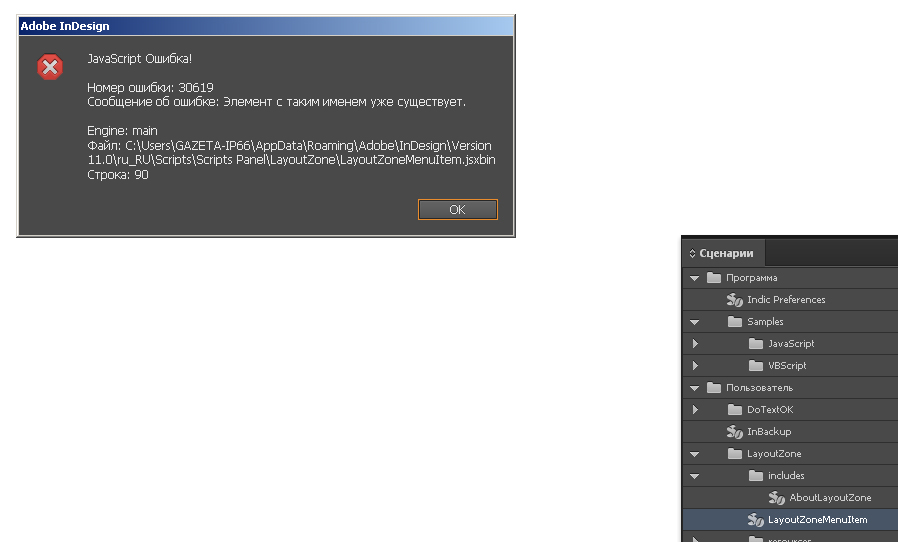Click the LayoutZone folder icon
This screenshot has width=898, height=542.
click(735, 453)
